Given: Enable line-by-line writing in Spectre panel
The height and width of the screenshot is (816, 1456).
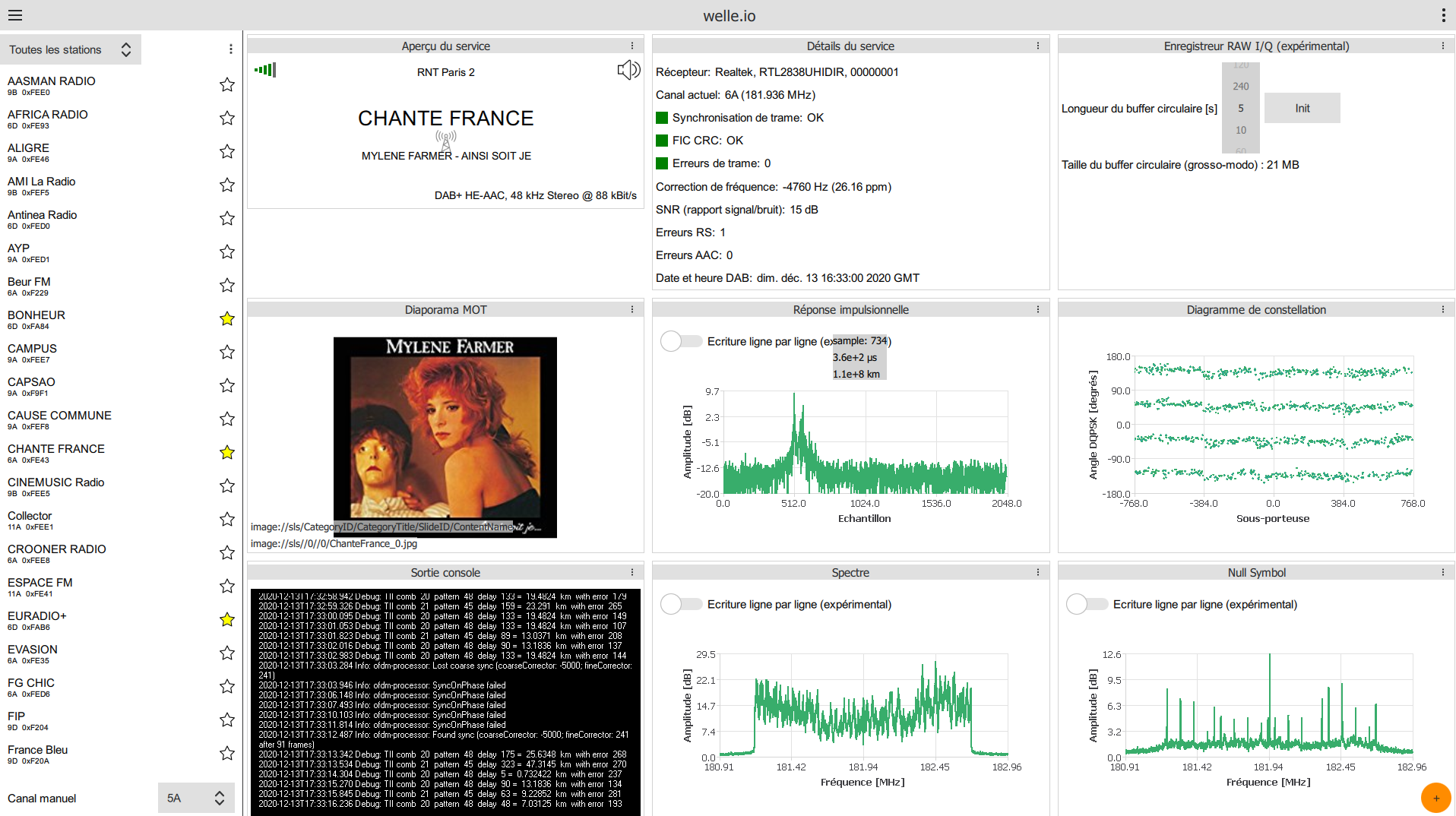Looking at the screenshot, I should pyautogui.click(x=681, y=604).
